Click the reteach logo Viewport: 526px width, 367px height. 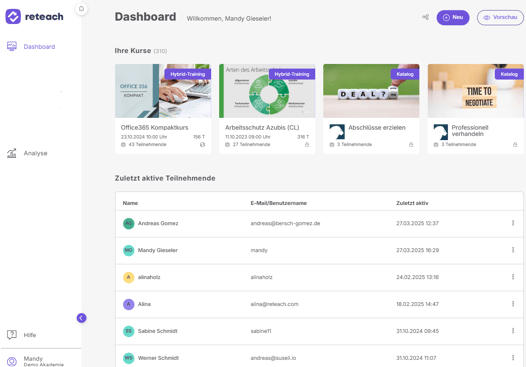[34, 16]
